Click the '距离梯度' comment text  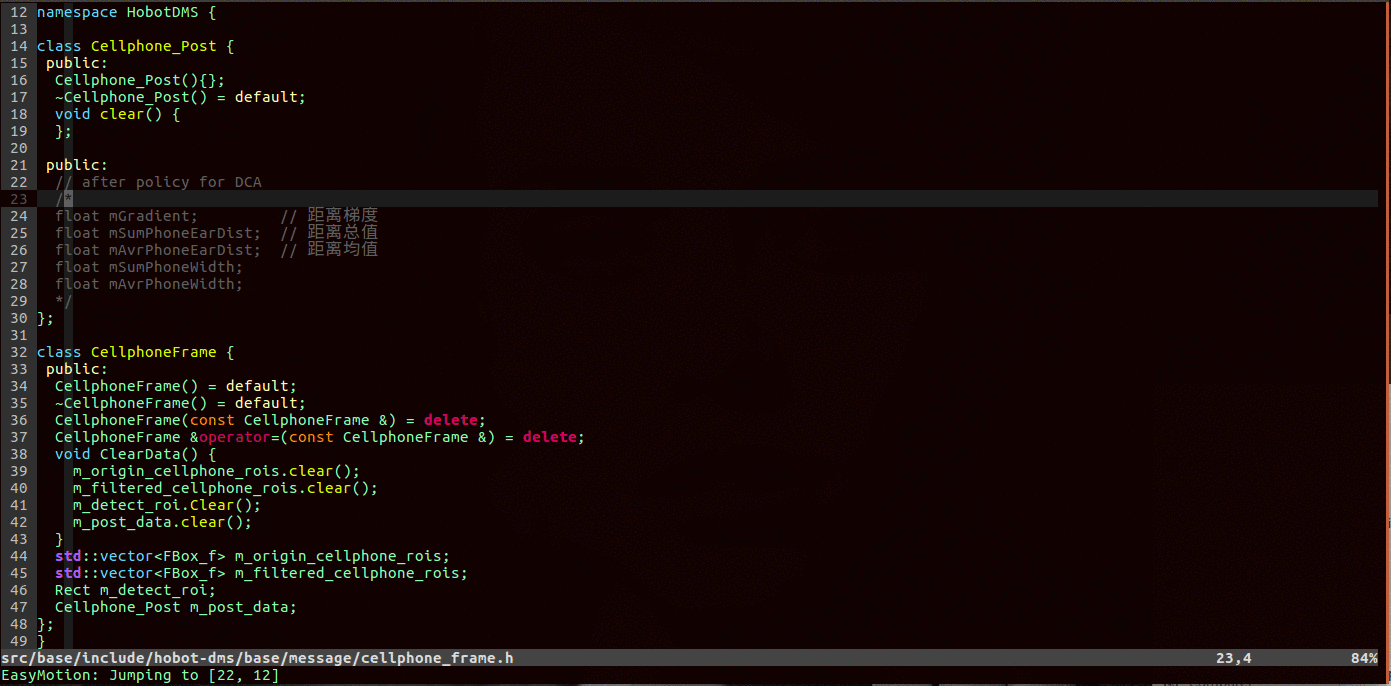click(x=342, y=216)
